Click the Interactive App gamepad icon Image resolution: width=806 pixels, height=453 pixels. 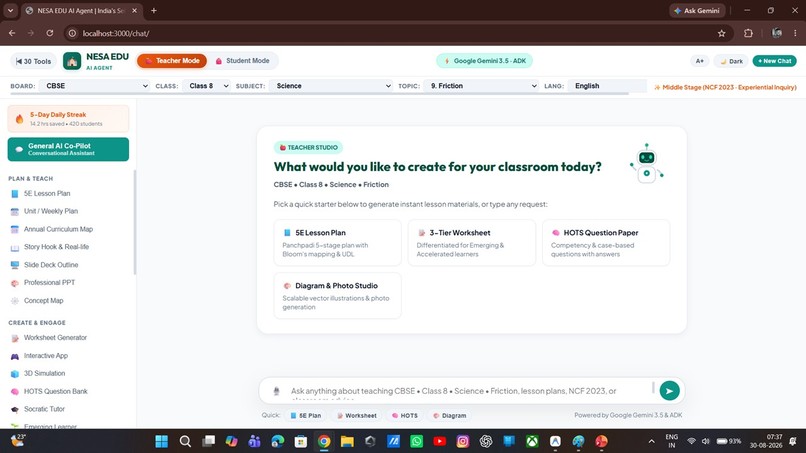15,356
